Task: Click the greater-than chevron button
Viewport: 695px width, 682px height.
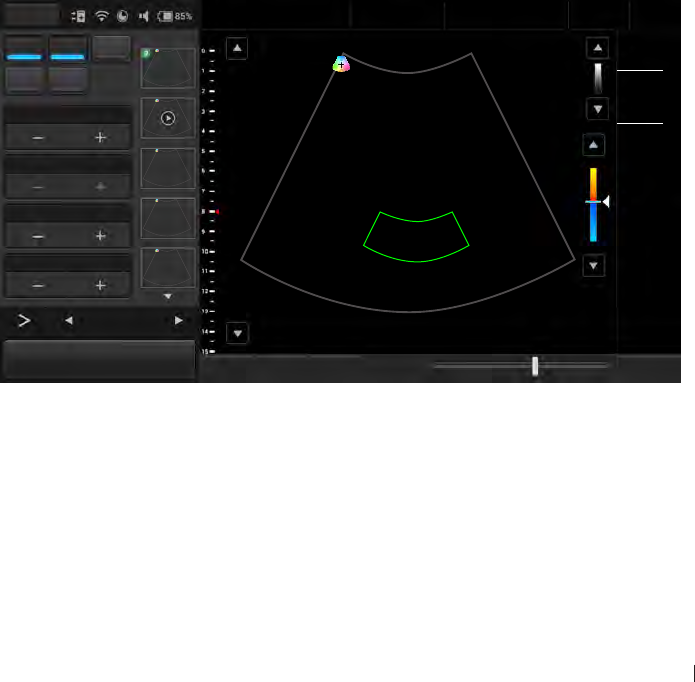Action: 24,320
